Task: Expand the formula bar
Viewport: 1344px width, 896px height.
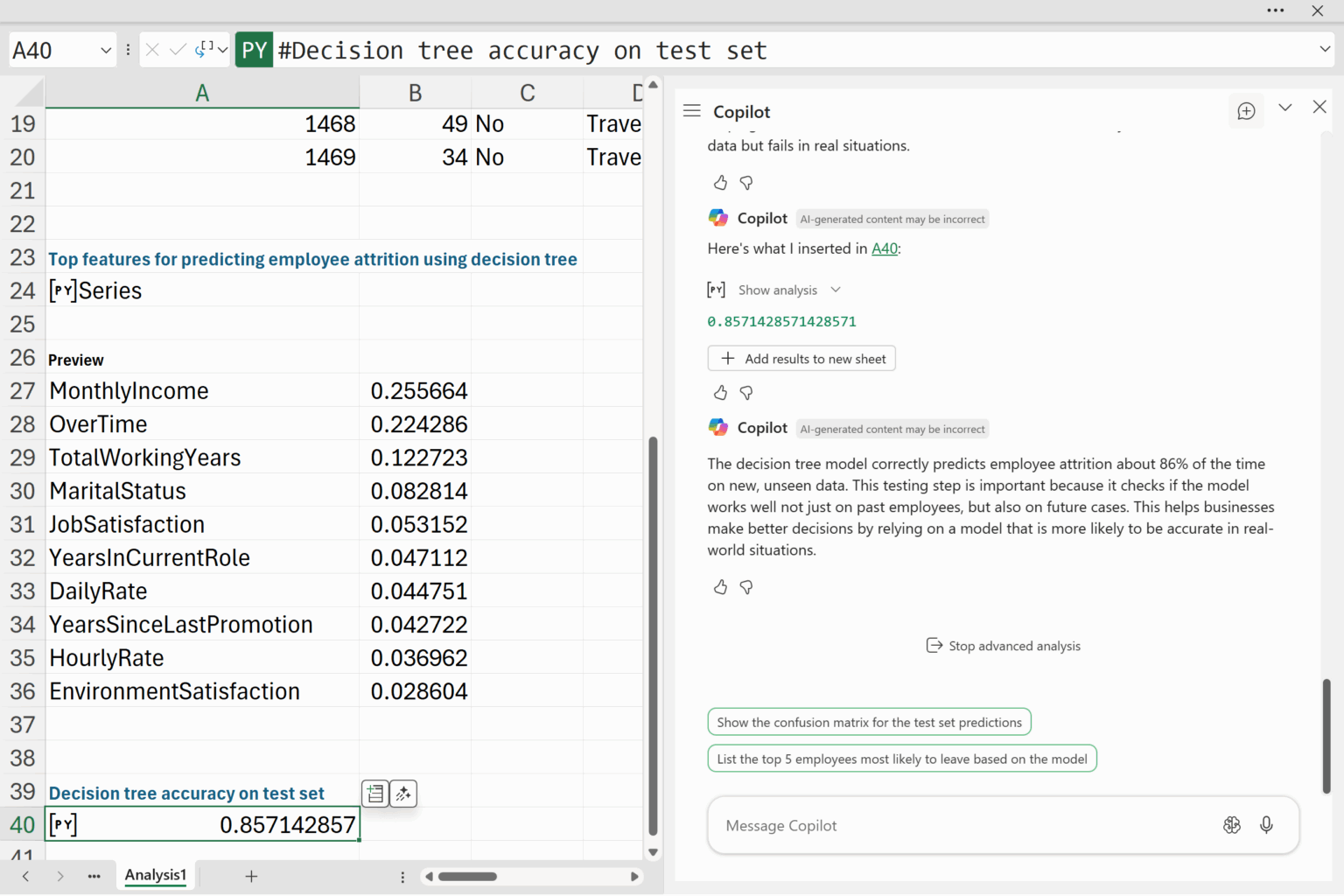Action: pos(1325,50)
